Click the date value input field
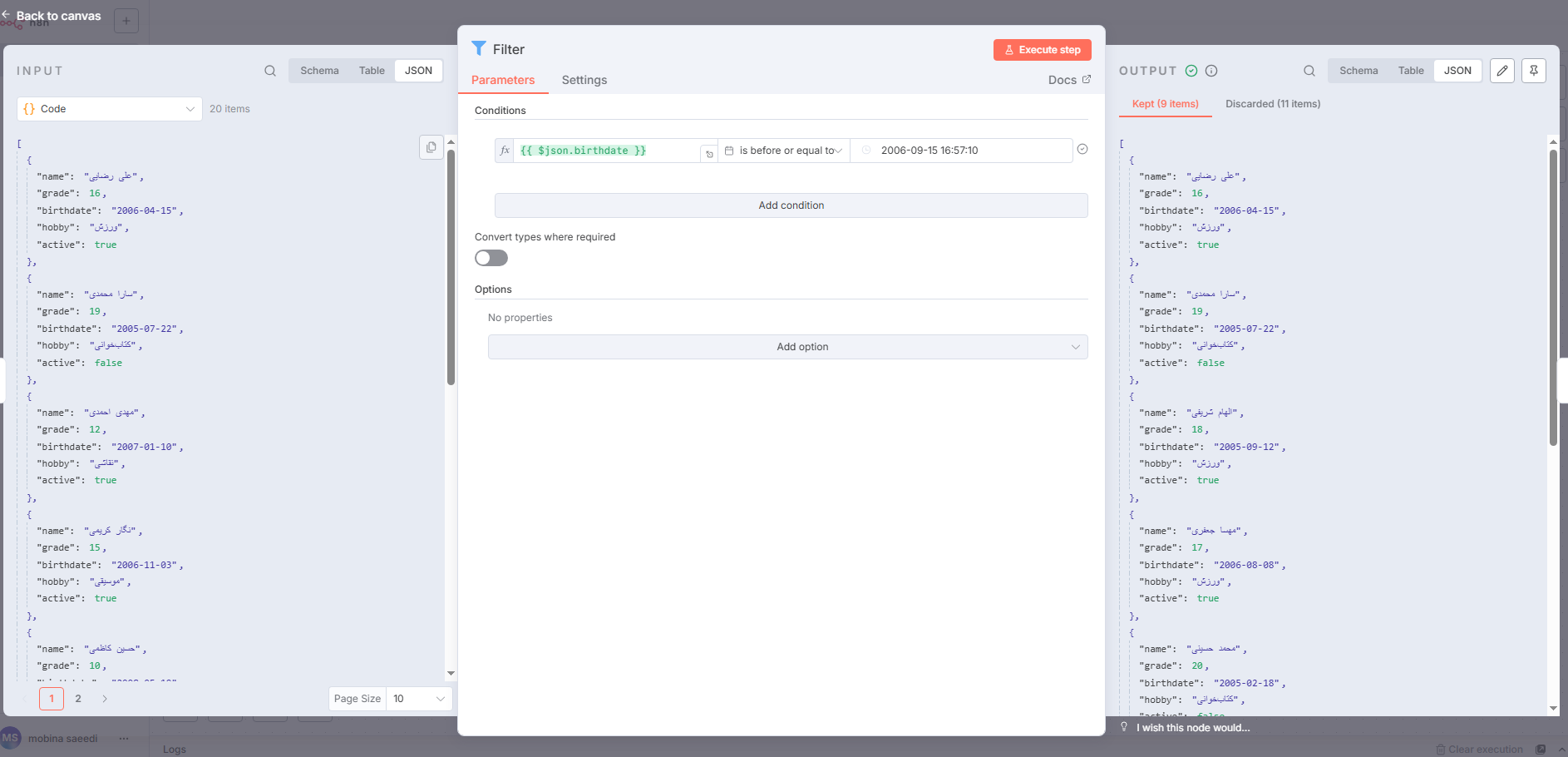1568x757 pixels. point(964,151)
